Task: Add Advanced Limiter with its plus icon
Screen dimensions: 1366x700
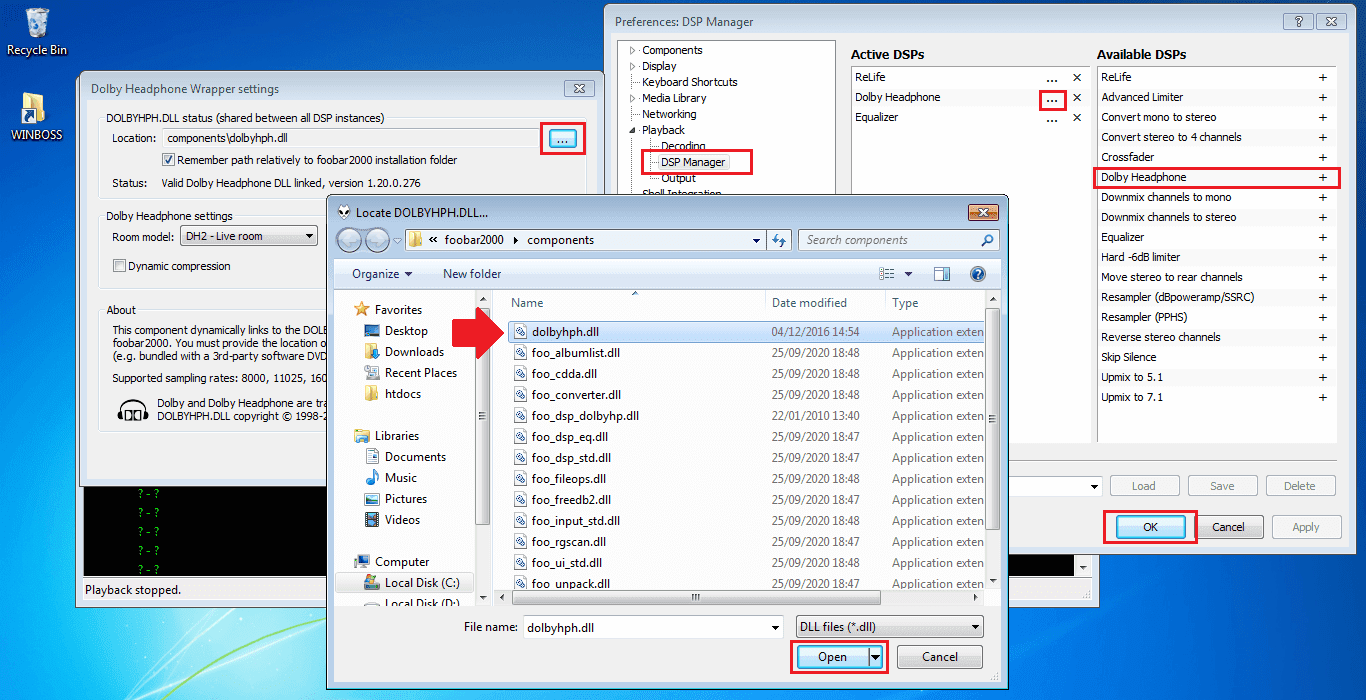Action: [x=1323, y=97]
